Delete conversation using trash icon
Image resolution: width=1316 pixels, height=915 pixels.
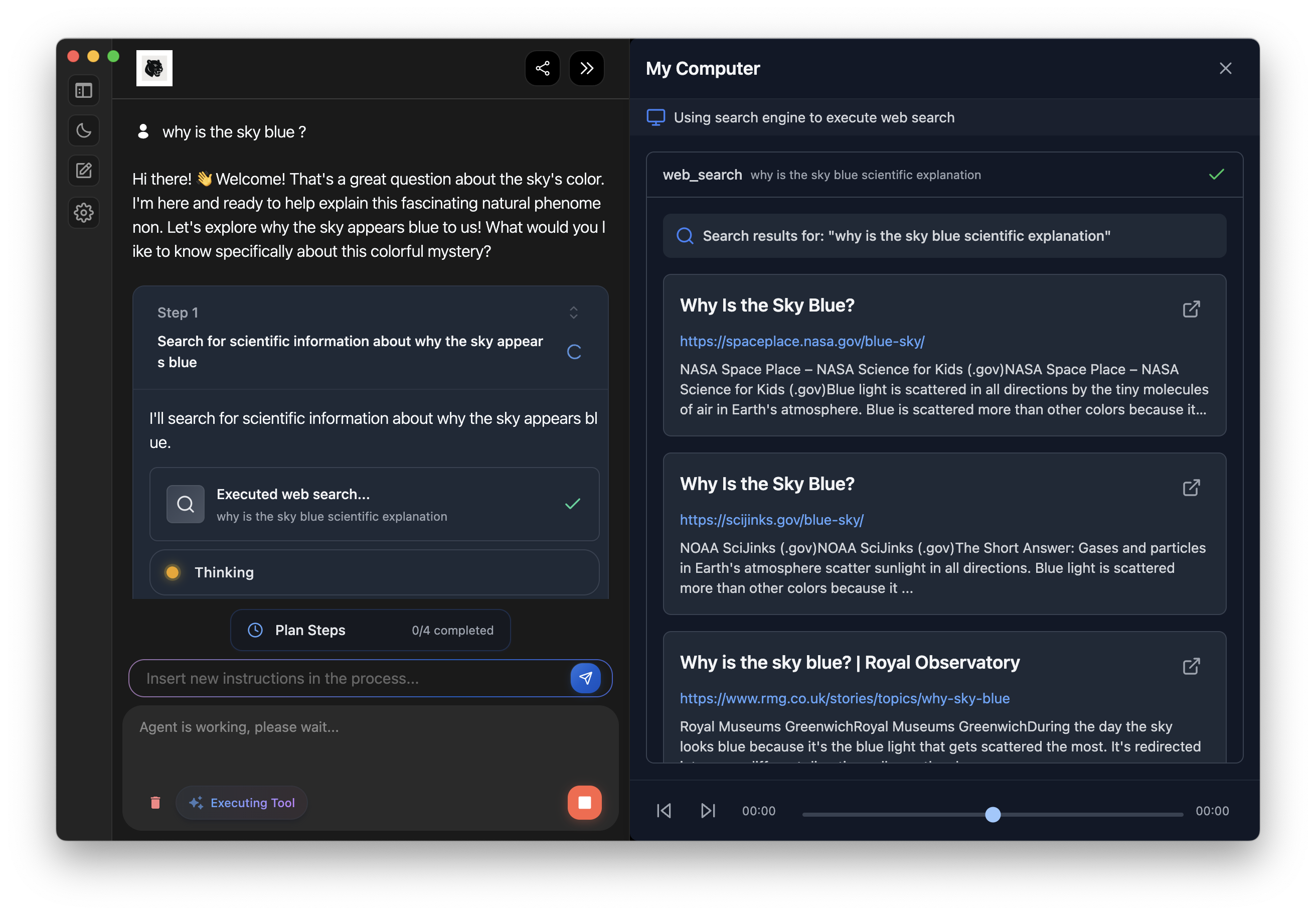[155, 802]
